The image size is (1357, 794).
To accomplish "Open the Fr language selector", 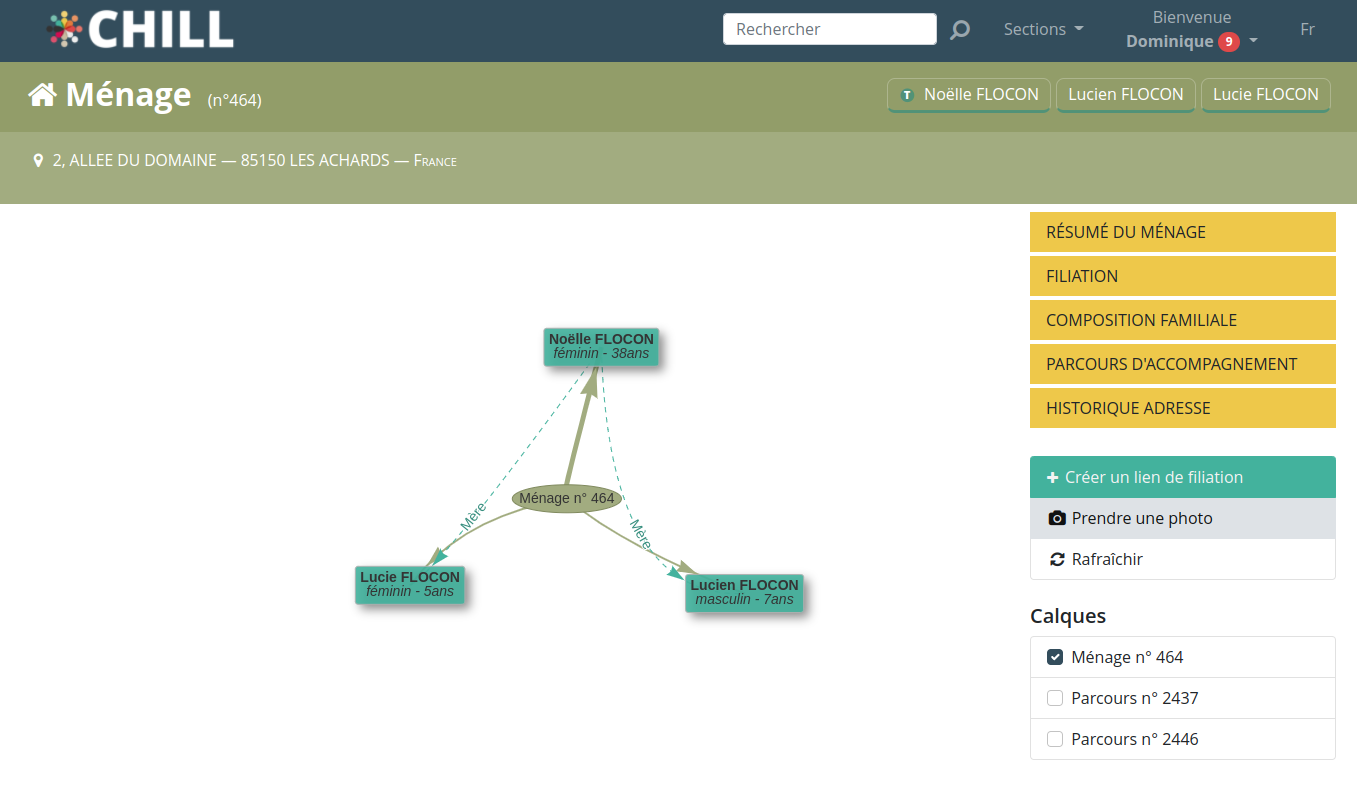I will pos(1307,30).
